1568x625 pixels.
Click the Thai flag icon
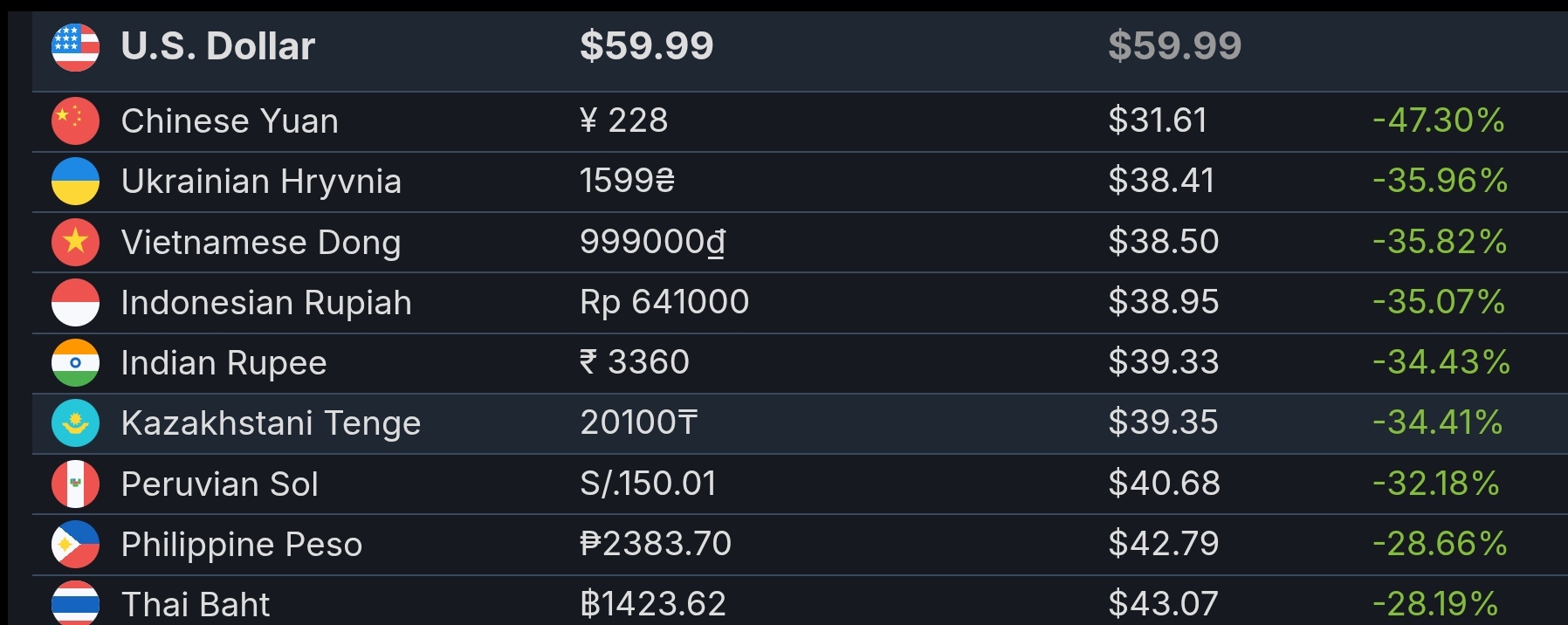click(75, 603)
